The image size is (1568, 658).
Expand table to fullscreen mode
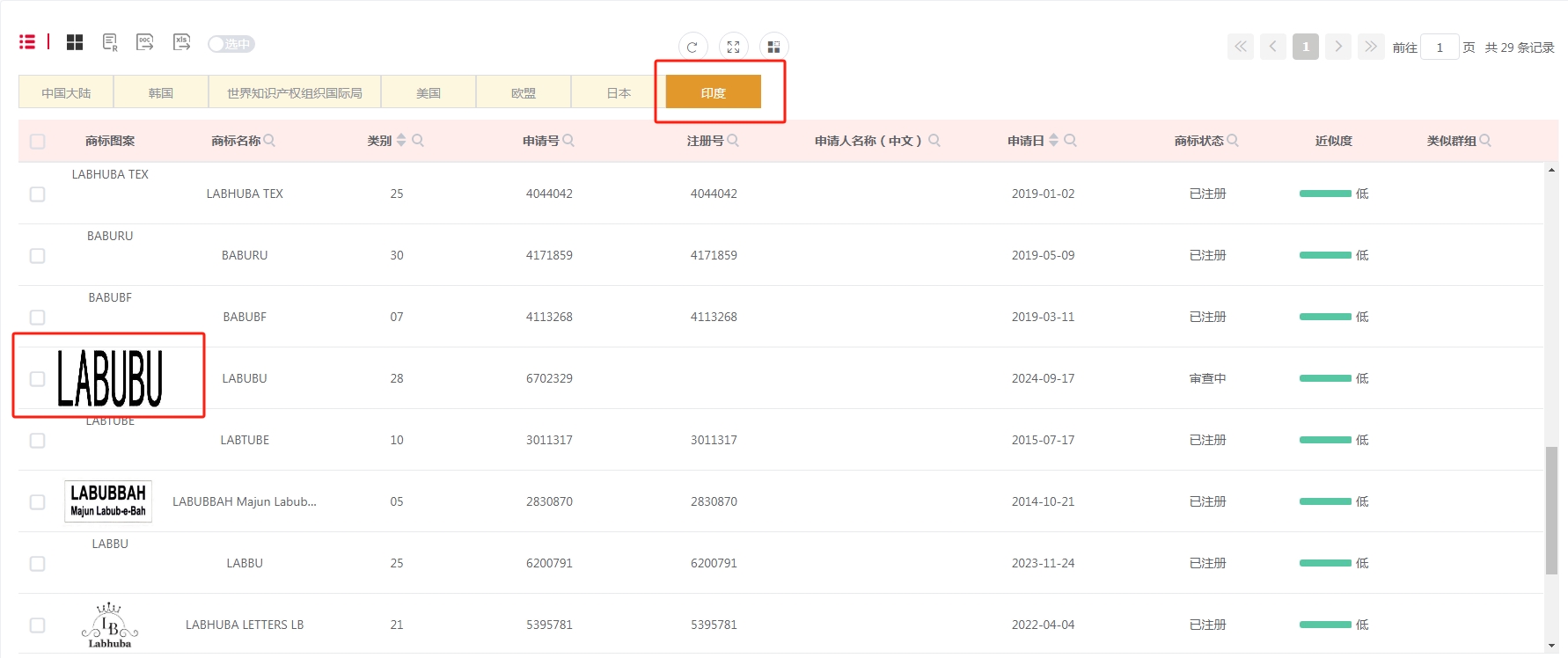[x=733, y=48]
